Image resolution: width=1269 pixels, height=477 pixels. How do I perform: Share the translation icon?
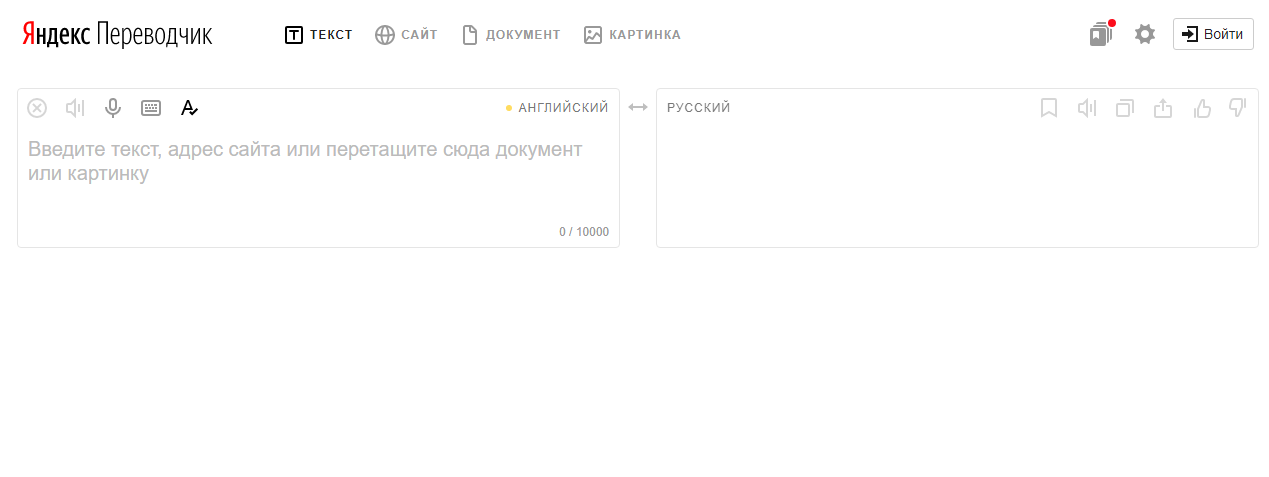click(1163, 108)
